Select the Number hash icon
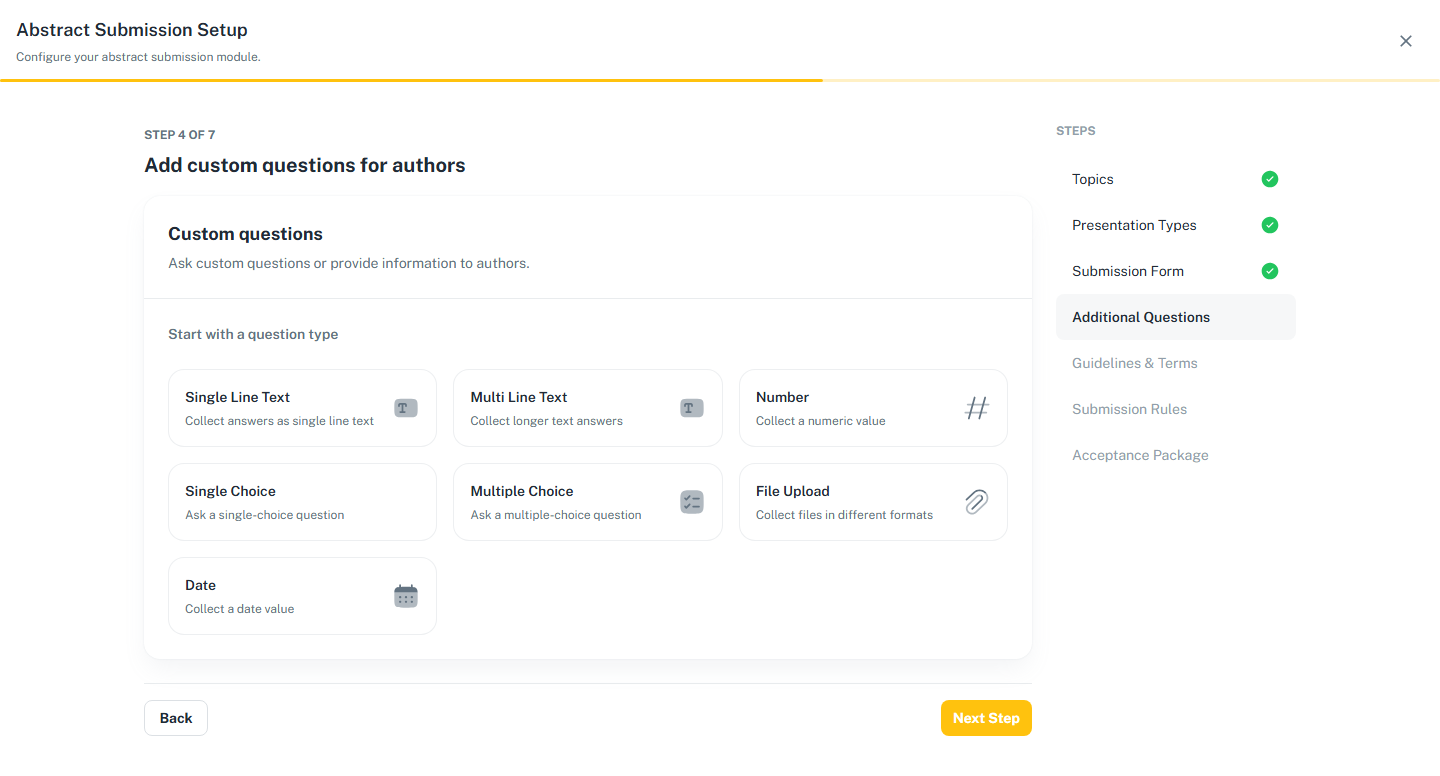The image size is (1440, 776). [x=976, y=408]
